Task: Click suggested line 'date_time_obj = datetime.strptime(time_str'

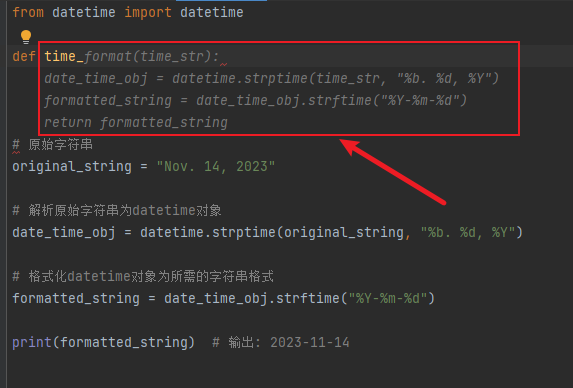Action: (x=272, y=78)
